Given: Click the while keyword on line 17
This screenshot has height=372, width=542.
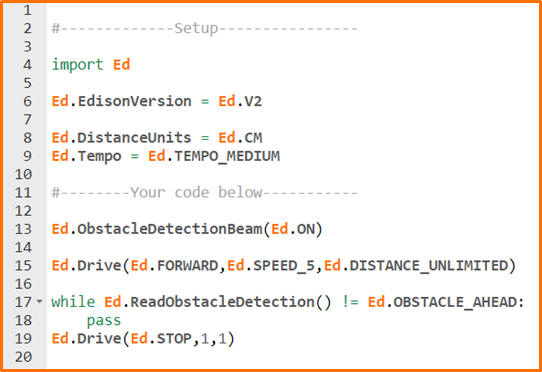Looking at the screenshot, I should [73, 302].
